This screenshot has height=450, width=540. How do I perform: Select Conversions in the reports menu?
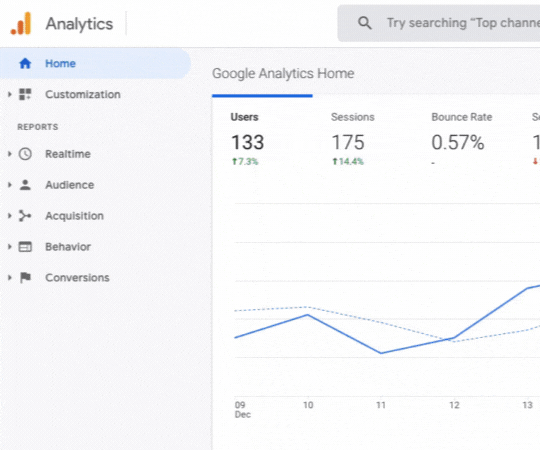click(77, 278)
